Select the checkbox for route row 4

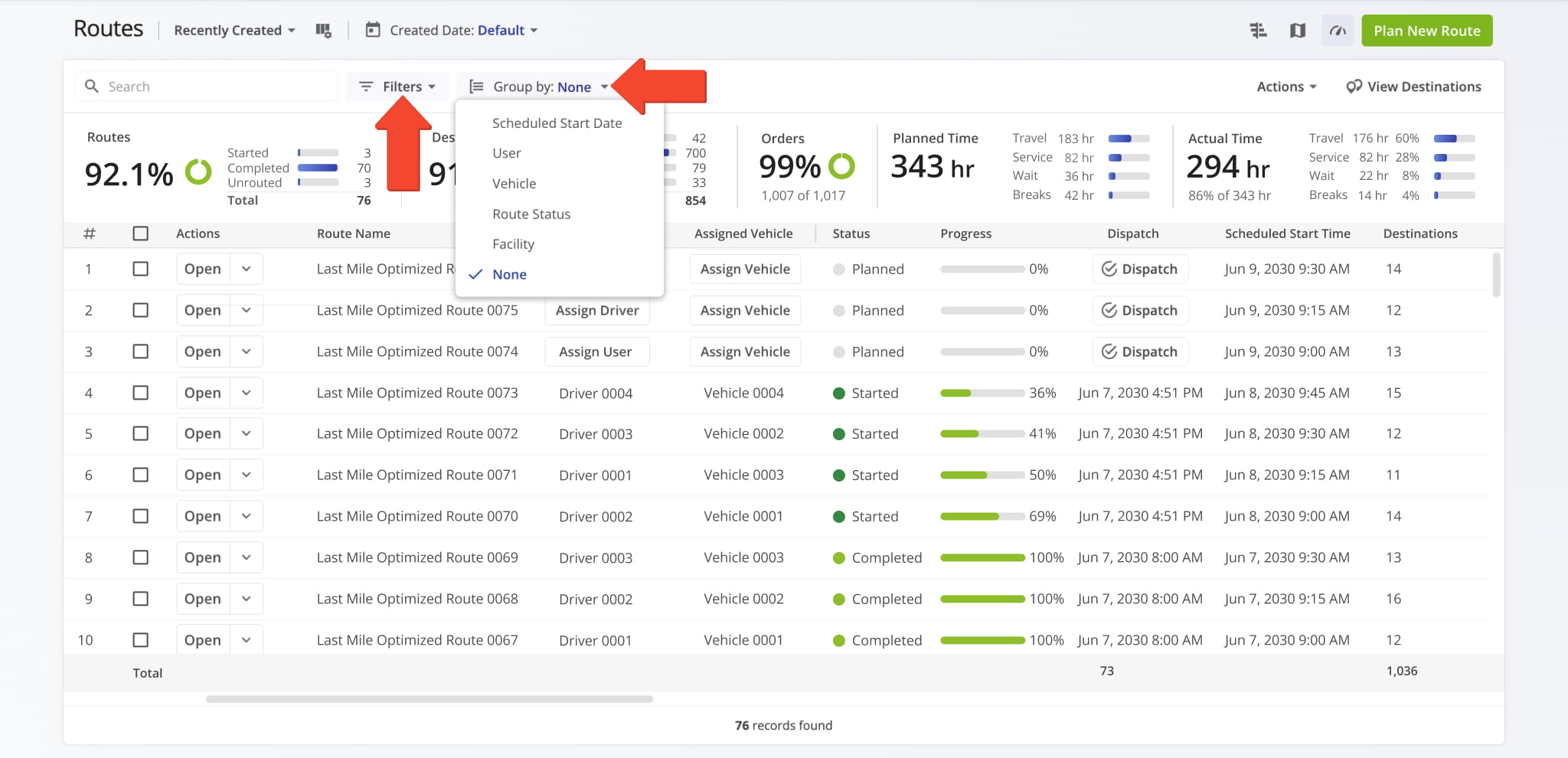click(140, 393)
